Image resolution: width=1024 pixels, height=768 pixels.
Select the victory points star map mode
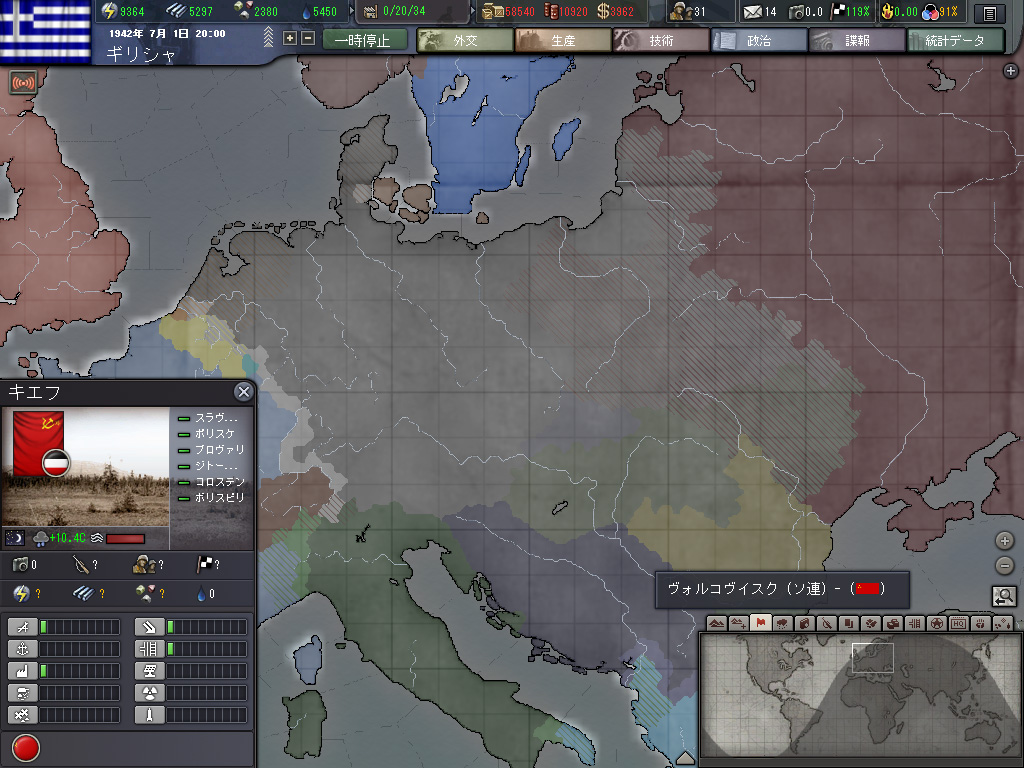tap(936, 624)
